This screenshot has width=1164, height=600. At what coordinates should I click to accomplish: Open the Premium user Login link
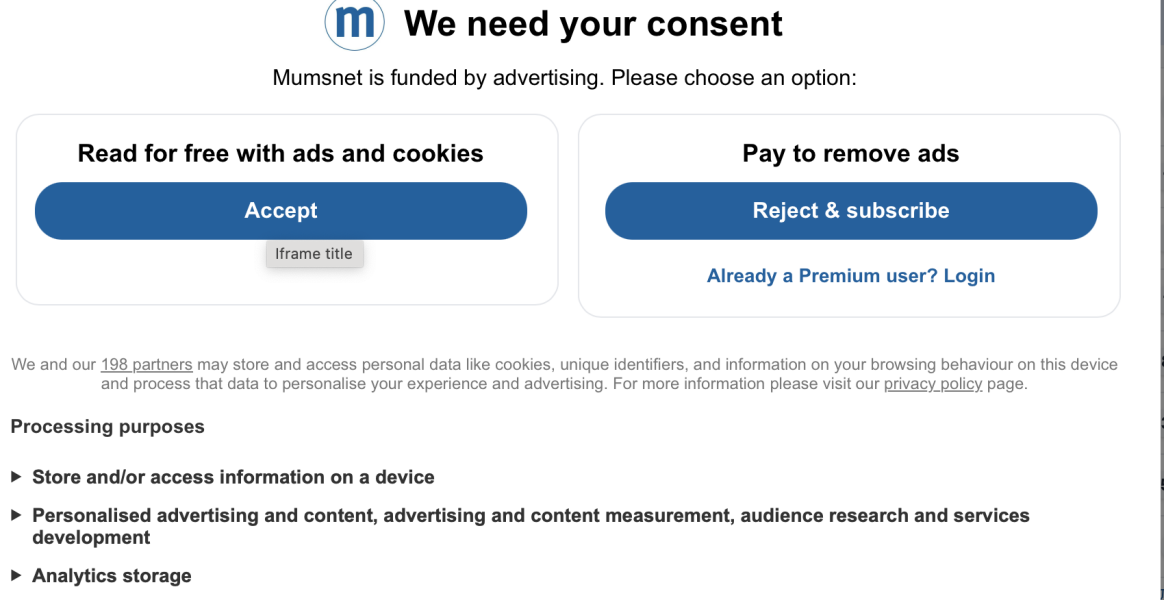tap(850, 275)
